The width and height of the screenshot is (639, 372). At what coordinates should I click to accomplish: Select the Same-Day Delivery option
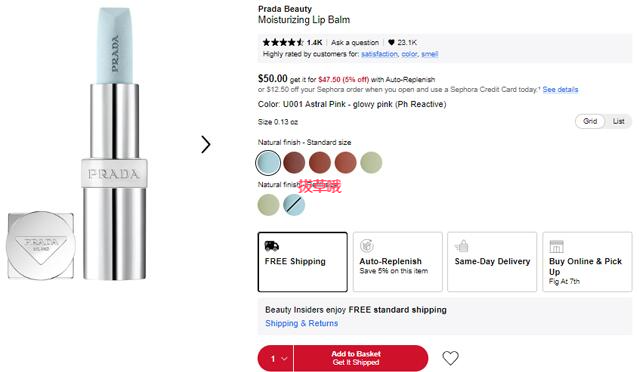492,262
